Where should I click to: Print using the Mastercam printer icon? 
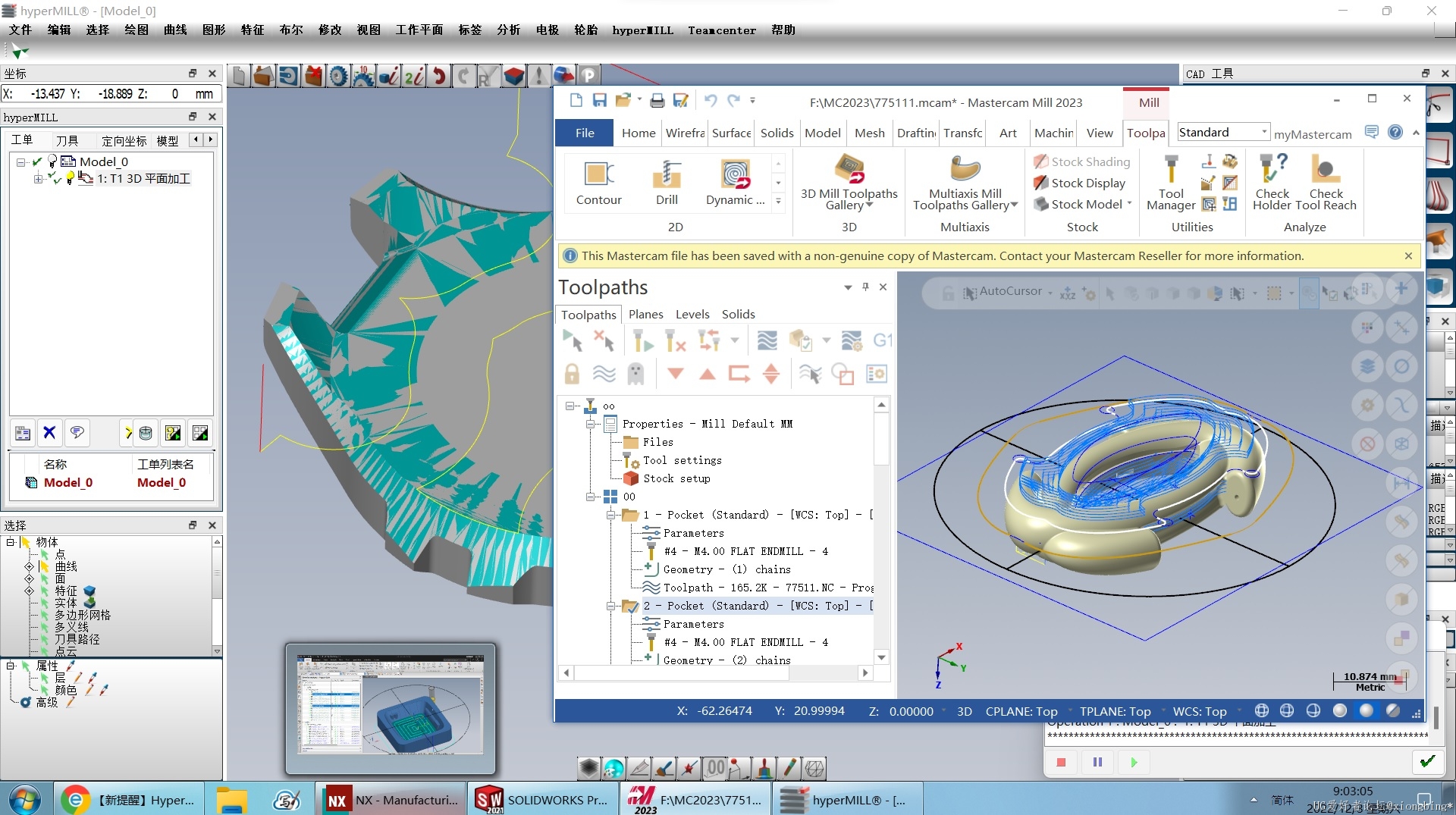click(x=657, y=100)
